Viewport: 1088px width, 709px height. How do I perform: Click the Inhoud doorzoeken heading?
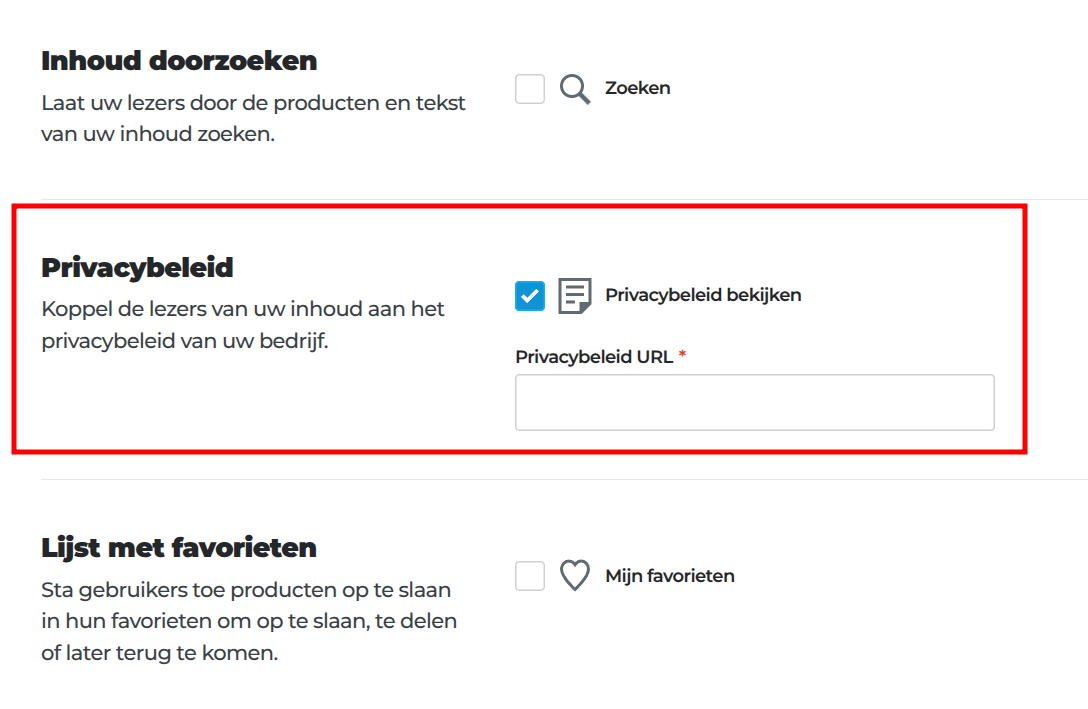(179, 61)
